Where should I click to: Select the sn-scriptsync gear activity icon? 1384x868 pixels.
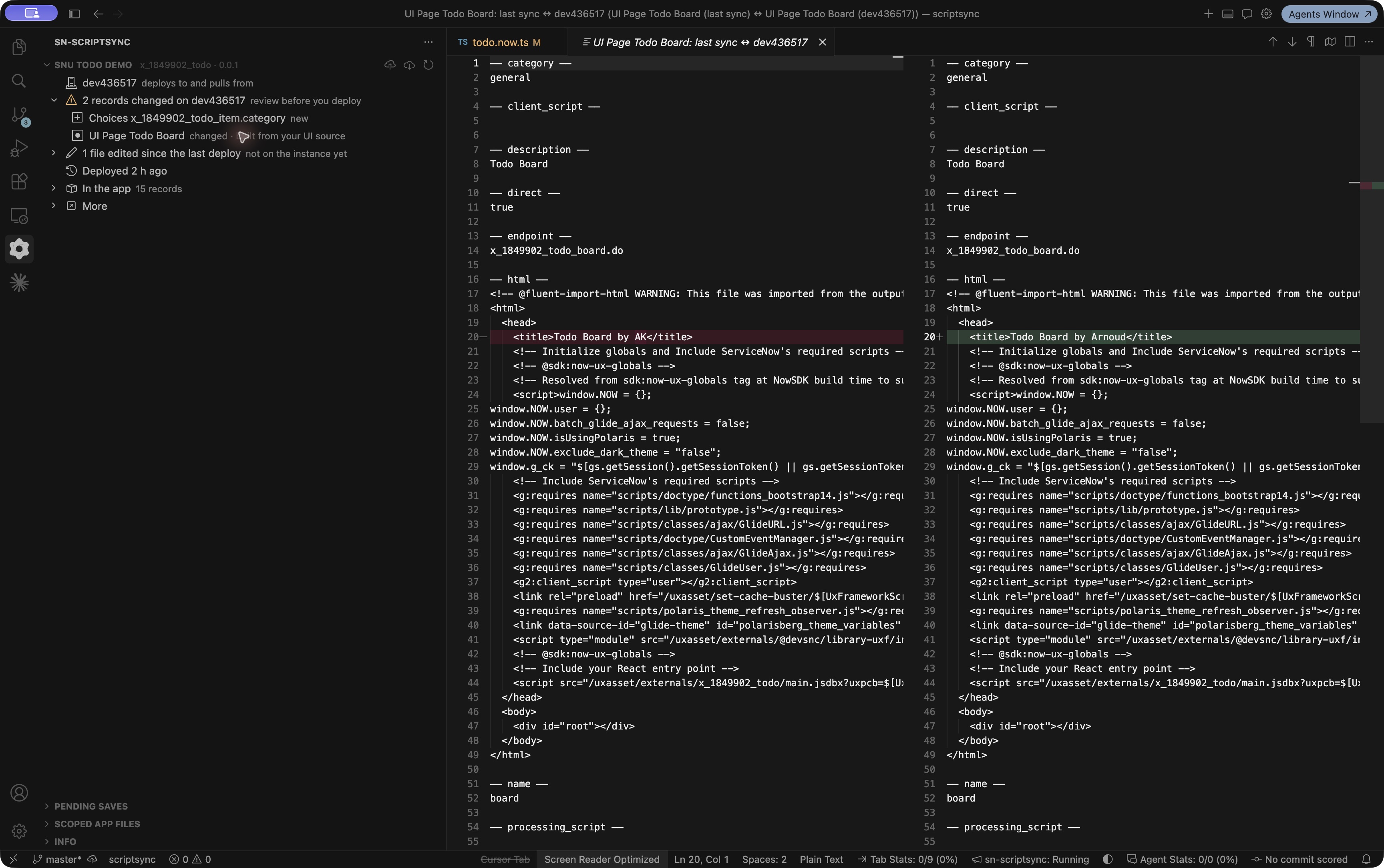click(x=19, y=249)
